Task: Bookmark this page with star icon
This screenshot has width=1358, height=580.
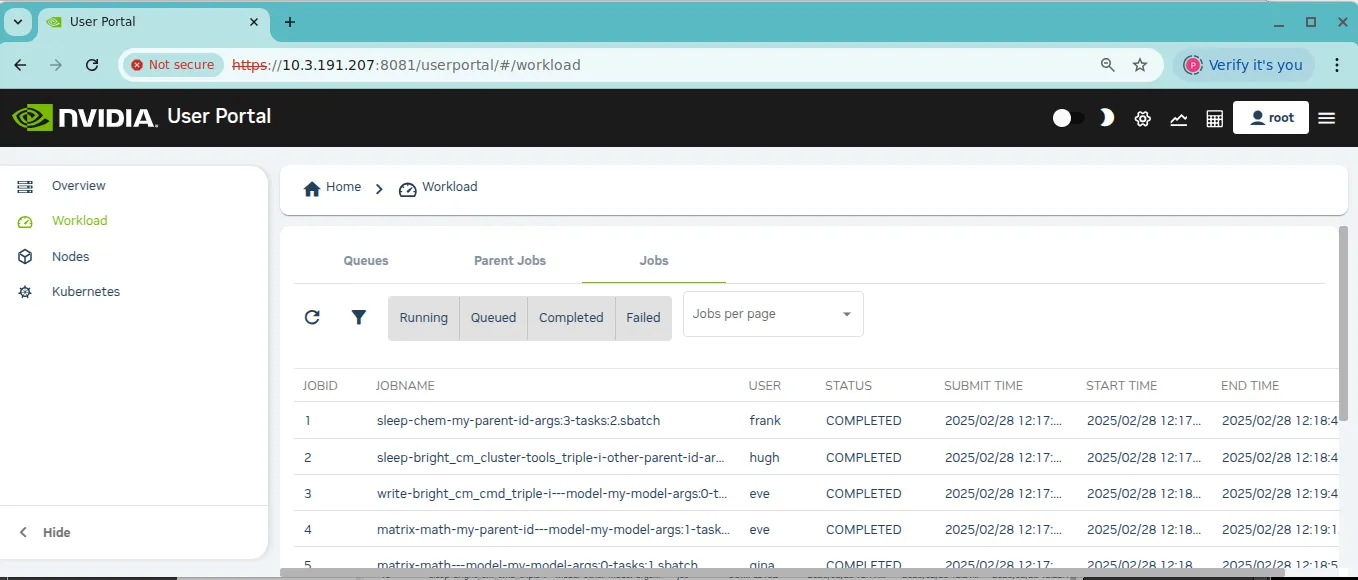Action: 1140,65
